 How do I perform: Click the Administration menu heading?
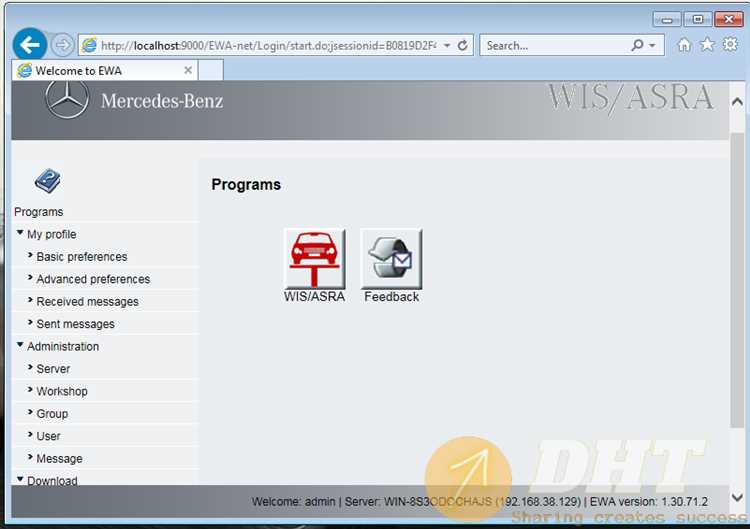pos(63,346)
